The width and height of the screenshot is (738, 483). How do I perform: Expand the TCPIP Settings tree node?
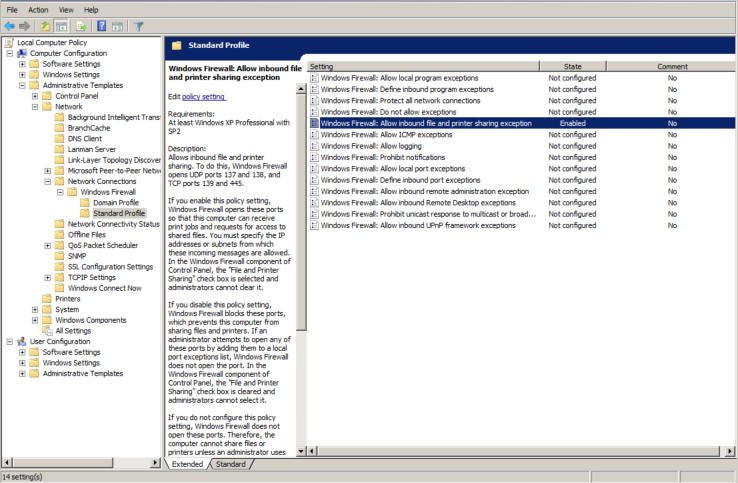pyautogui.click(x=47, y=277)
